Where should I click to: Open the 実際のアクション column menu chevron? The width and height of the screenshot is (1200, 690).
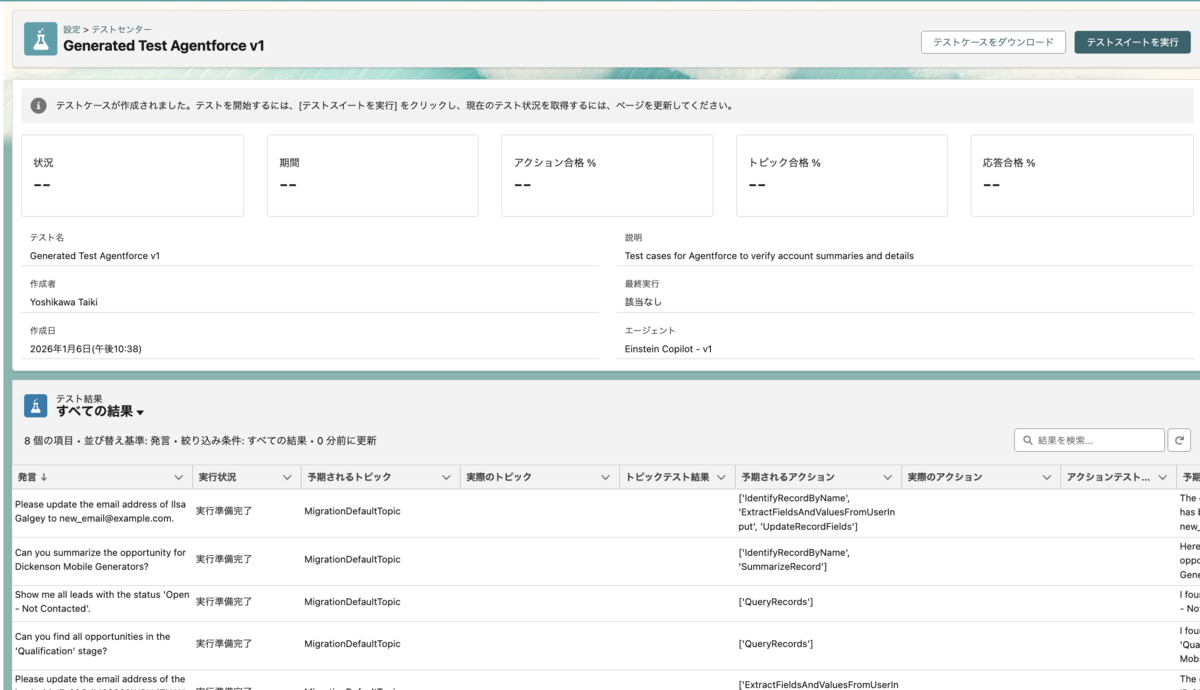(1046, 477)
